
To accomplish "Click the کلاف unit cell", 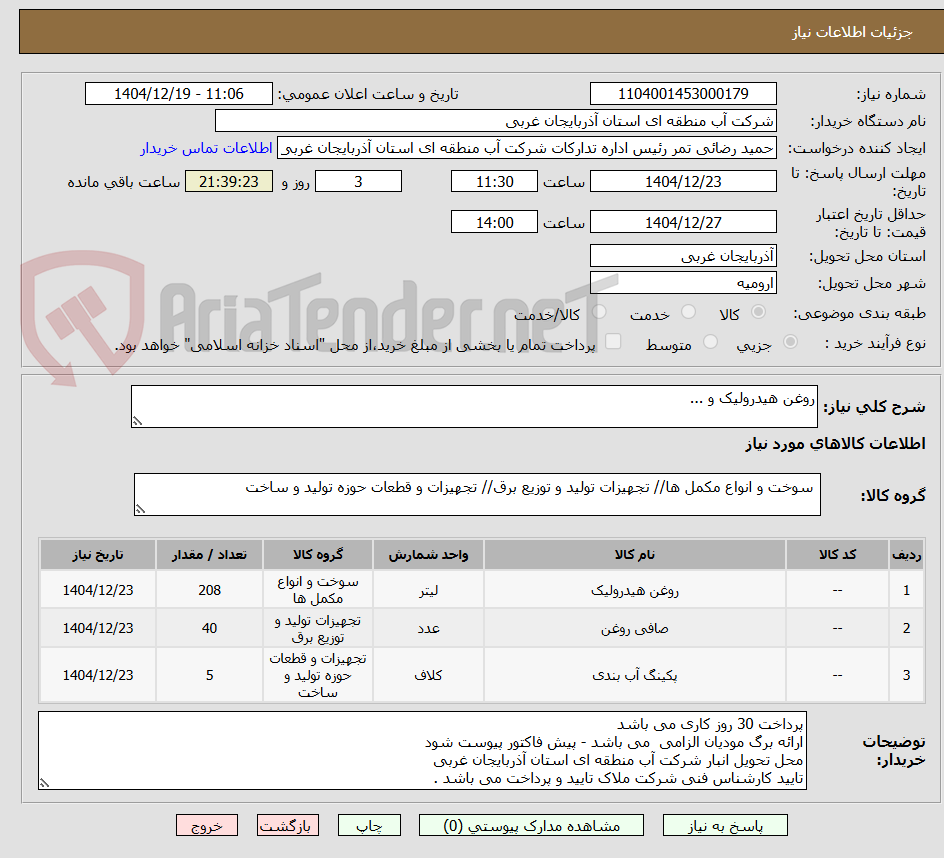I will click(428, 675).
